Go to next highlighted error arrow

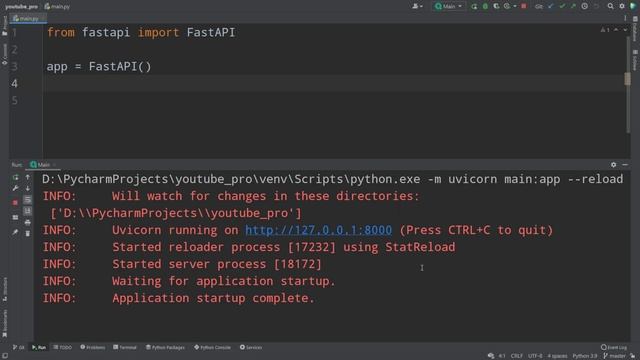point(625,30)
